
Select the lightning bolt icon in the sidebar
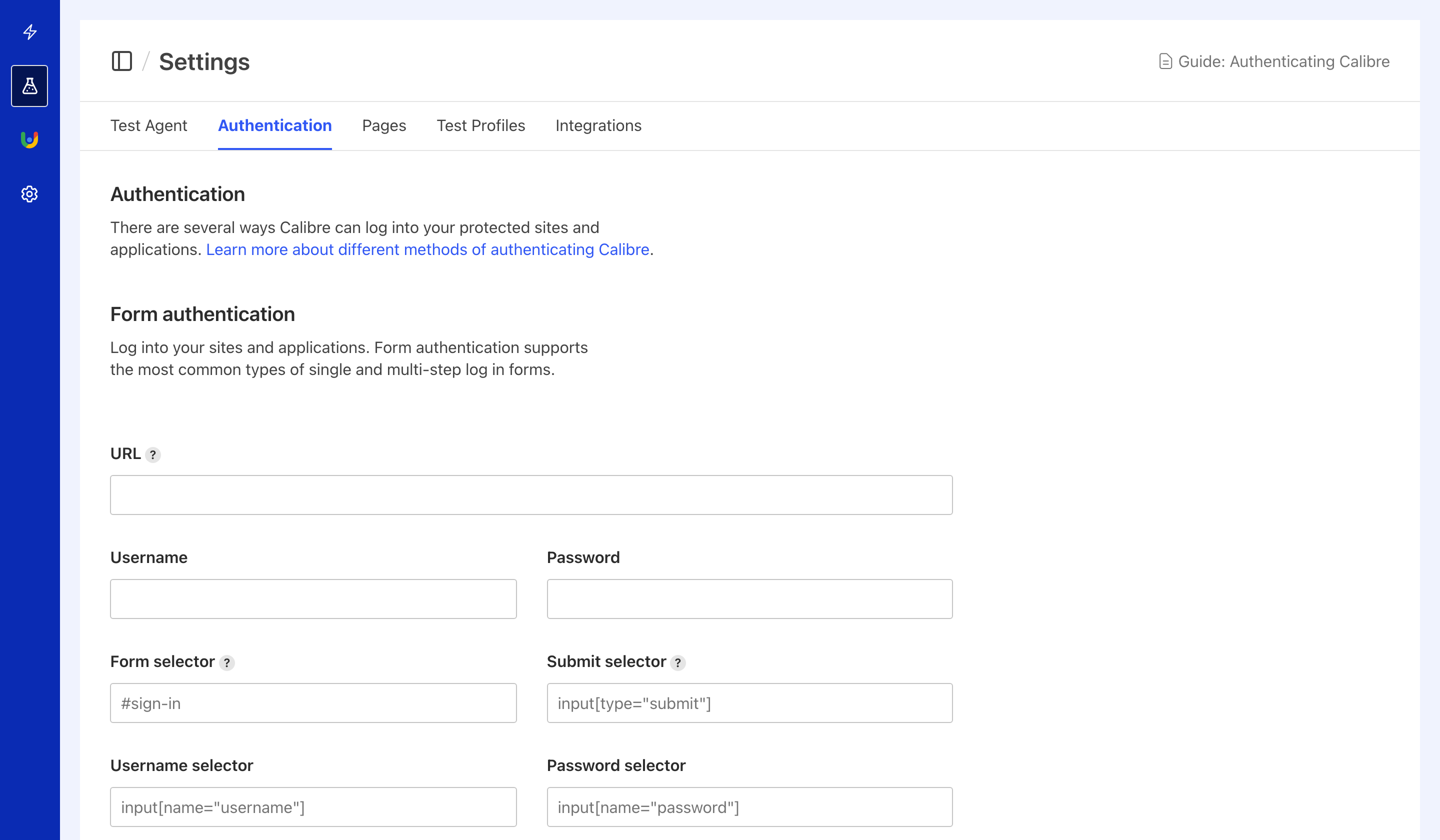coord(29,32)
